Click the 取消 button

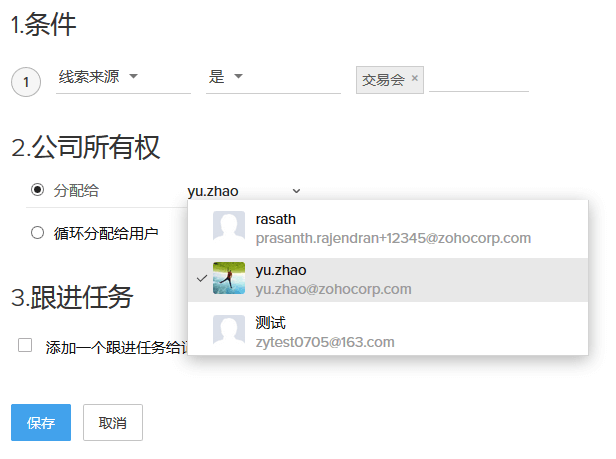(113, 422)
